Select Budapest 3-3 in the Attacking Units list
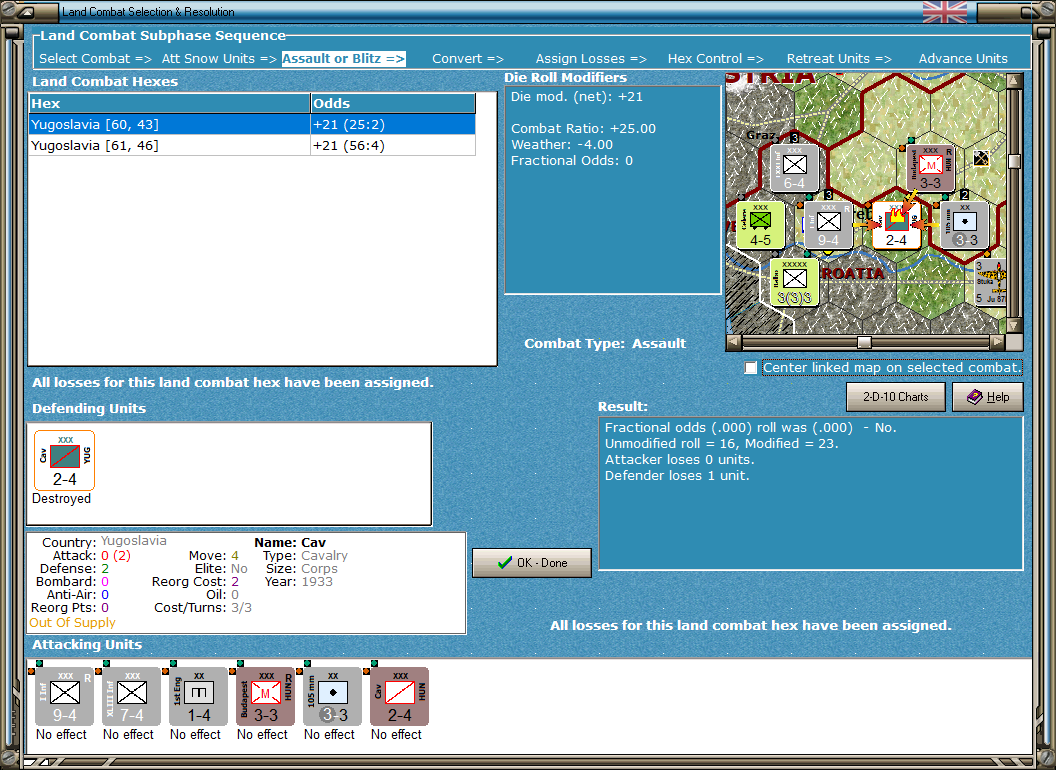 coord(265,697)
